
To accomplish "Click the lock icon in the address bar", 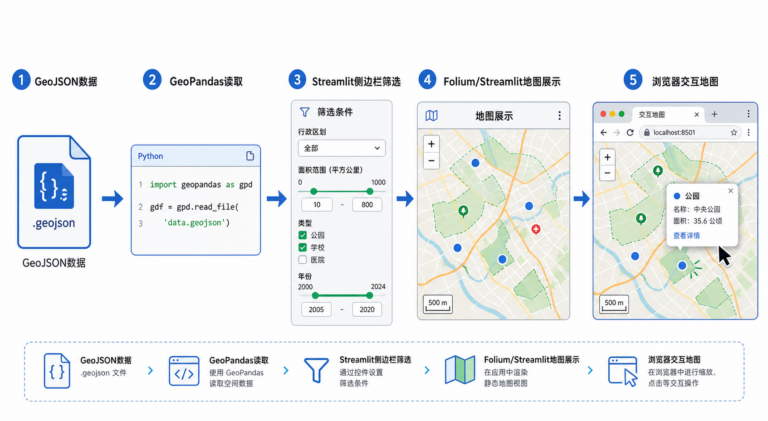I will point(647,133).
